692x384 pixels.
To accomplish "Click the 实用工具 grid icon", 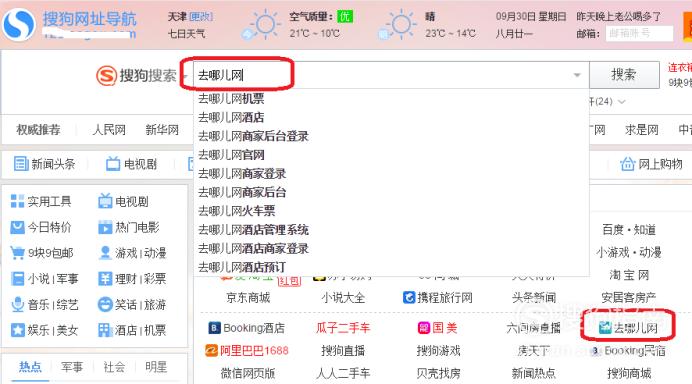I will 17,201.
